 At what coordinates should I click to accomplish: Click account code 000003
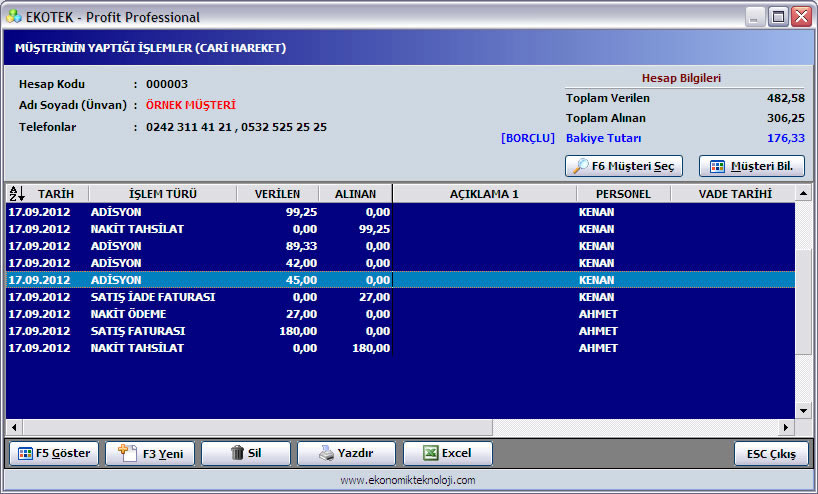click(167, 84)
